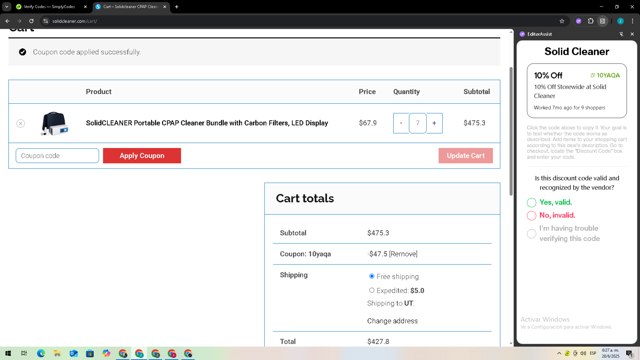The width and height of the screenshot is (640, 360).
Task: Pin the EditorAssist side panel
Action: pyautogui.click(x=621, y=34)
